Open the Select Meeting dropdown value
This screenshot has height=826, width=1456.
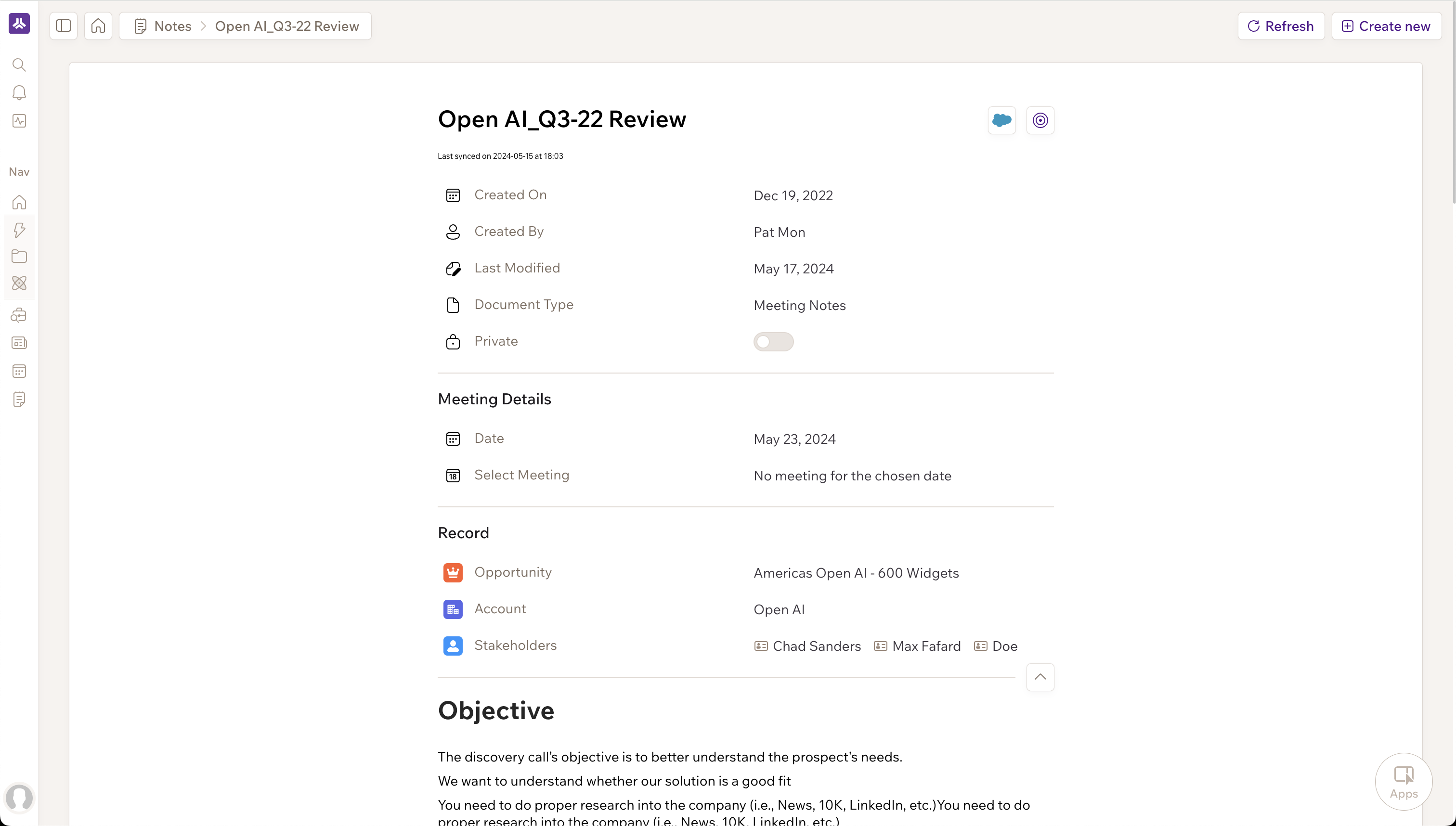coord(852,476)
